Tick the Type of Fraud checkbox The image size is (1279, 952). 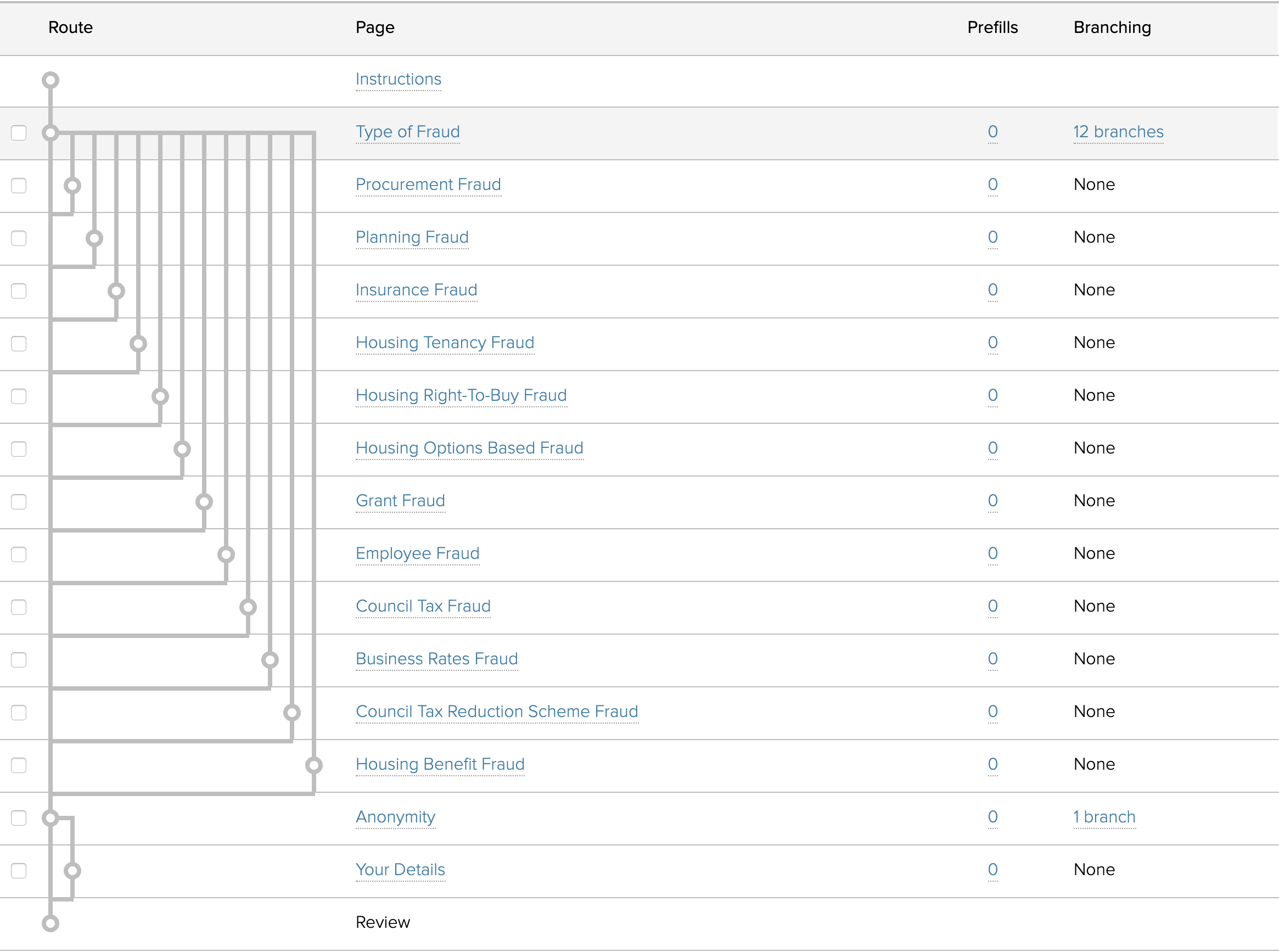tap(19, 132)
